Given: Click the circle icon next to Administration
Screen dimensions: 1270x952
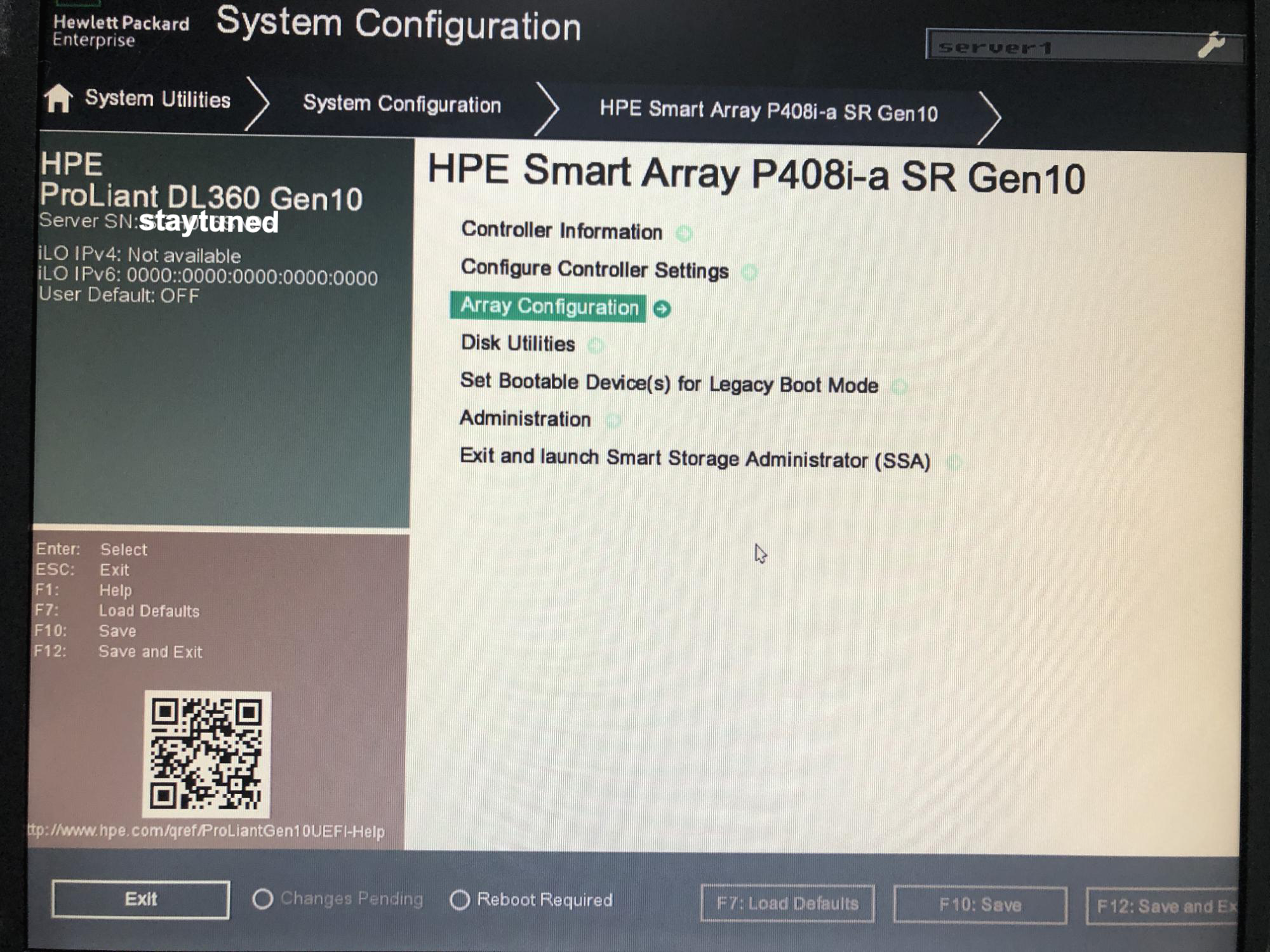Looking at the screenshot, I should (x=613, y=421).
